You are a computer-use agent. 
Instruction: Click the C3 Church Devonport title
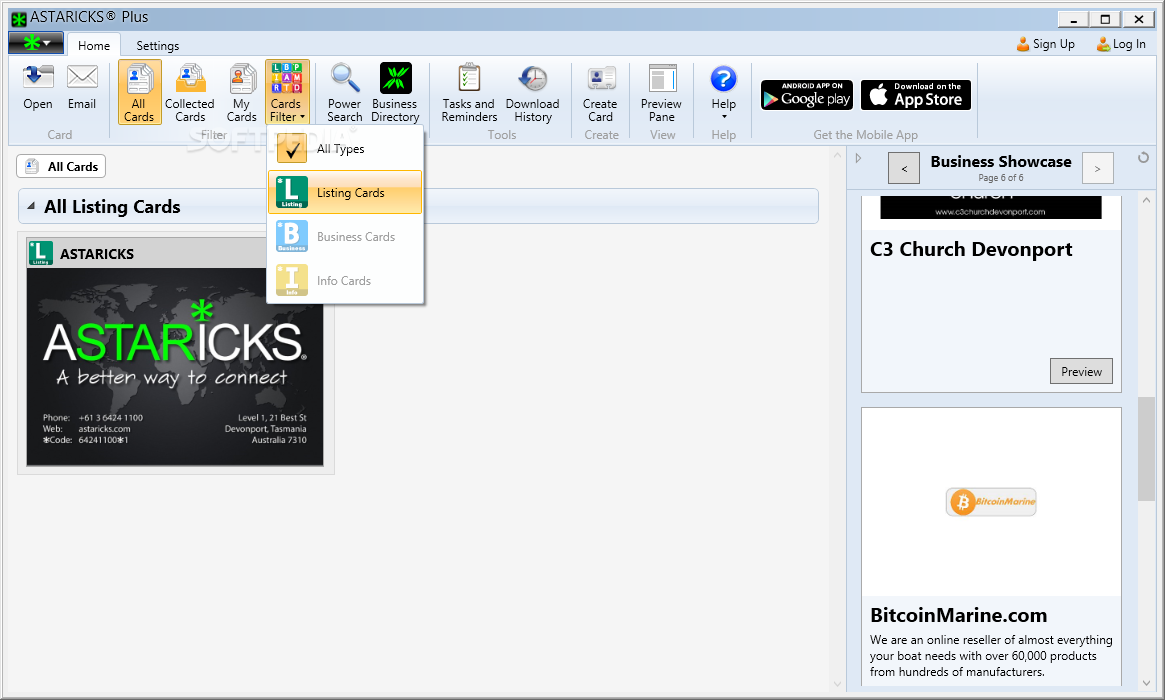(971, 250)
